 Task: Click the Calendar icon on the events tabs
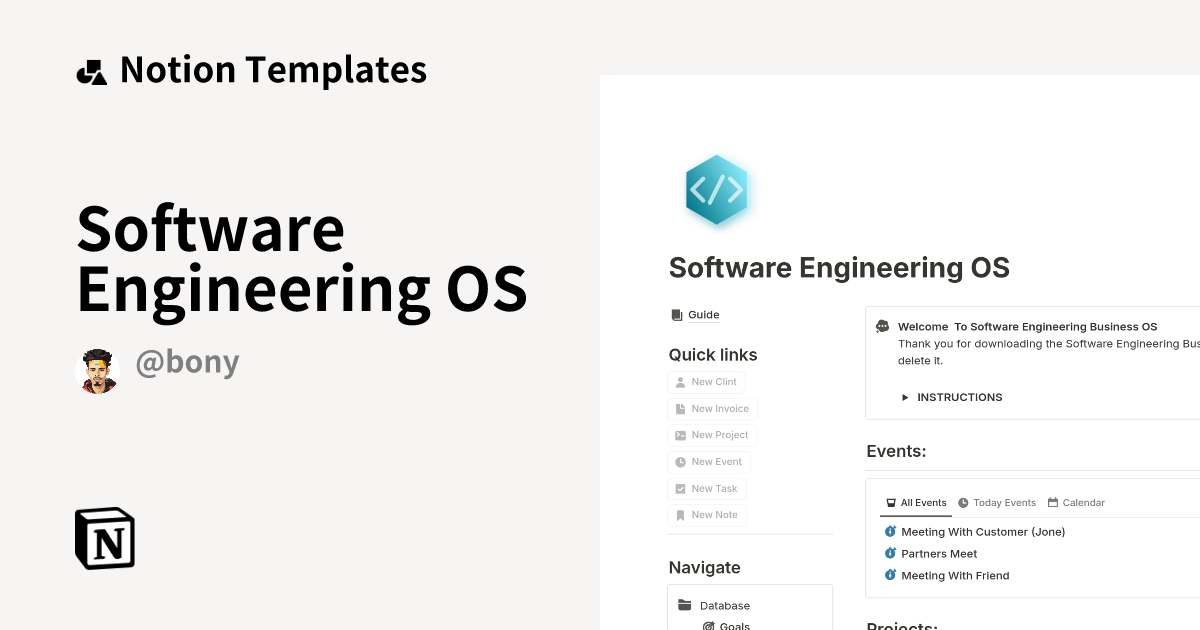(1052, 502)
